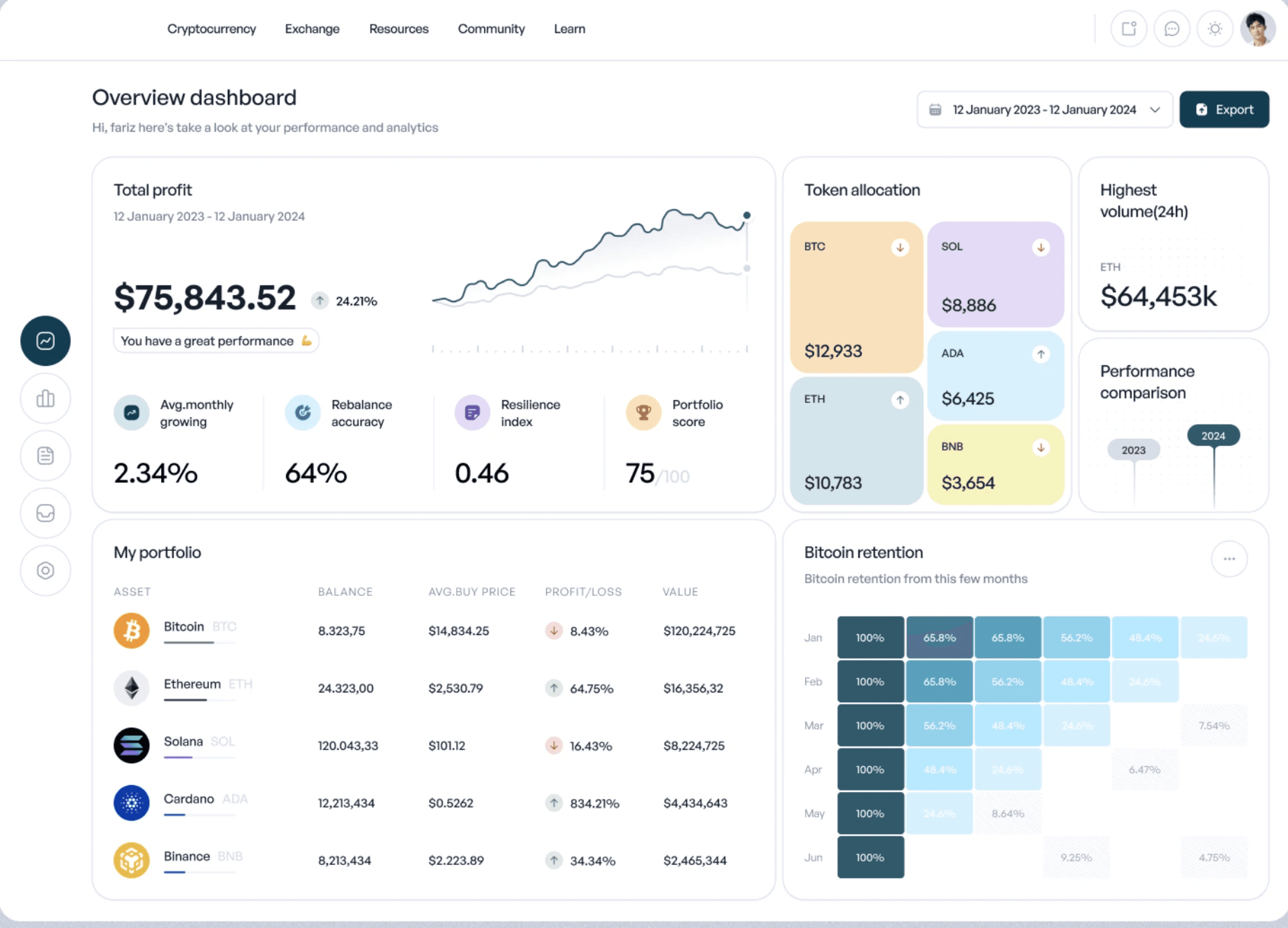This screenshot has width=1288, height=928.
Task: Click Bitcoin profit/loss down-arrow icon
Action: point(554,630)
